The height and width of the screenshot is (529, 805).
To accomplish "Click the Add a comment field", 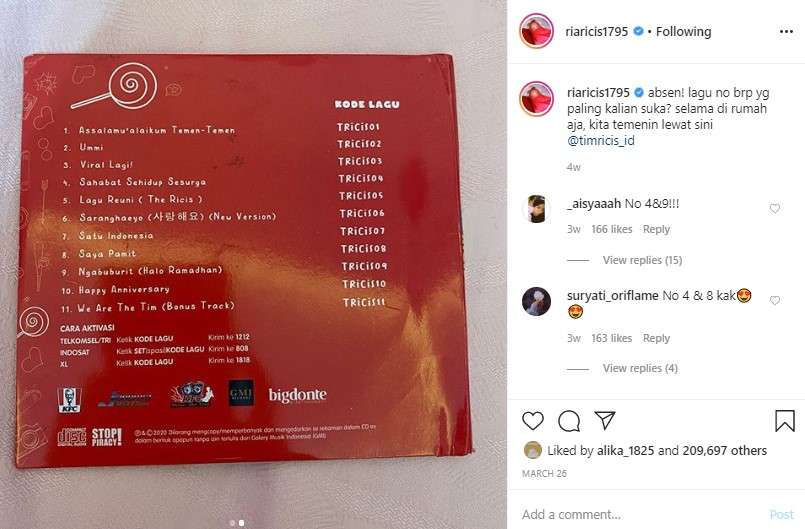I will tap(642, 514).
